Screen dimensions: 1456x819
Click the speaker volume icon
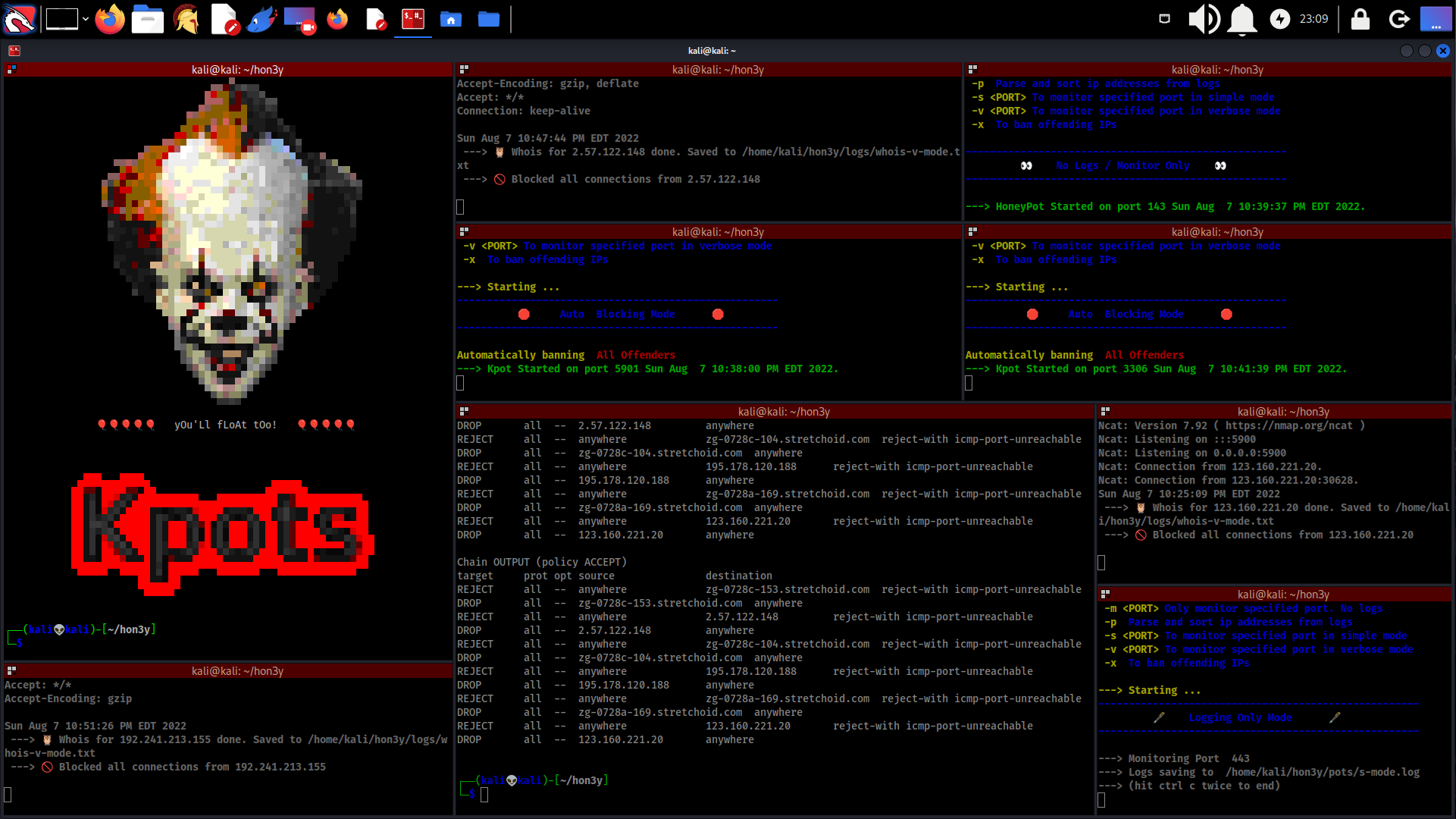1203,19
